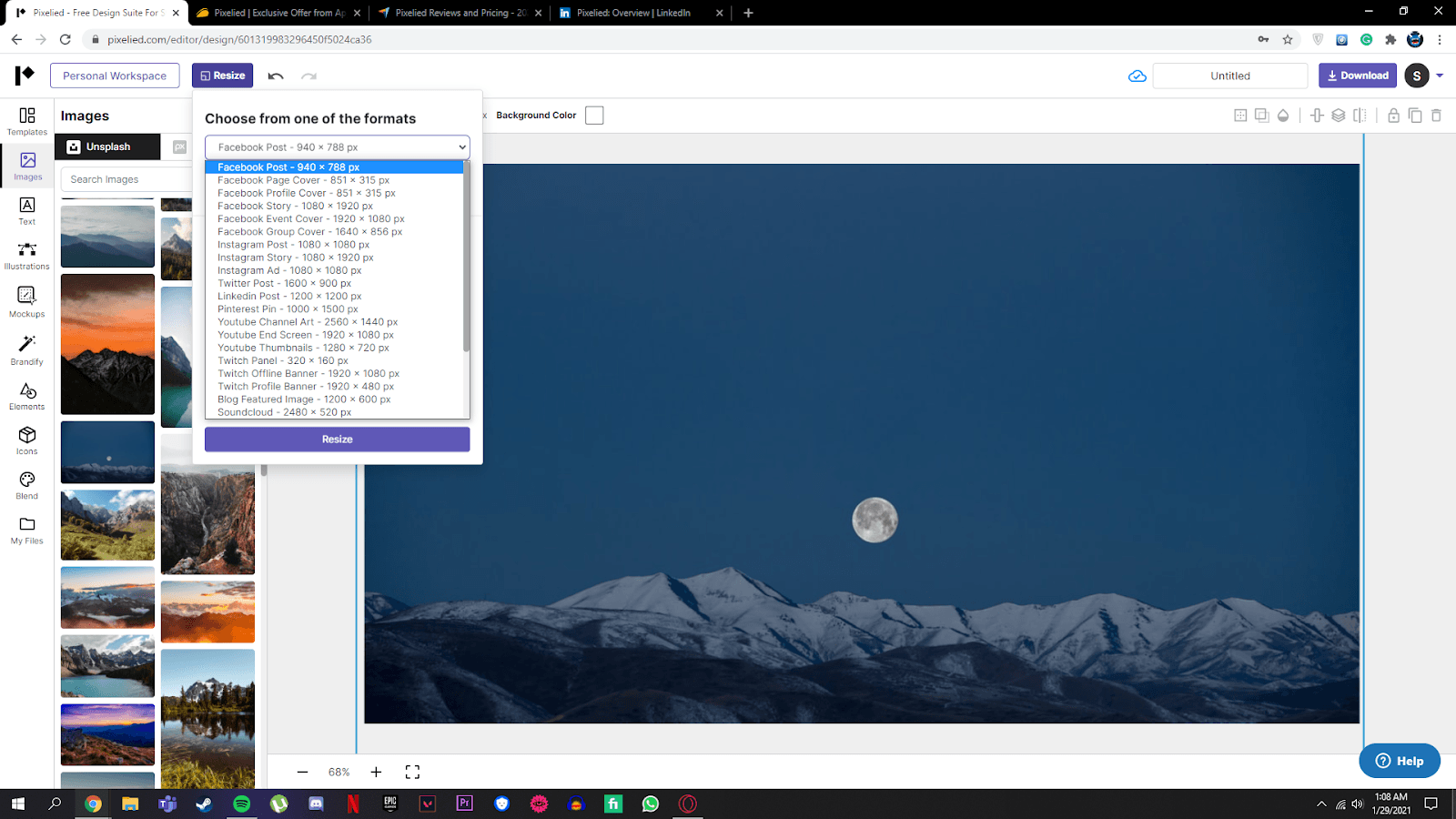Switch to the Unsplash images tab

tap(106, 146)
